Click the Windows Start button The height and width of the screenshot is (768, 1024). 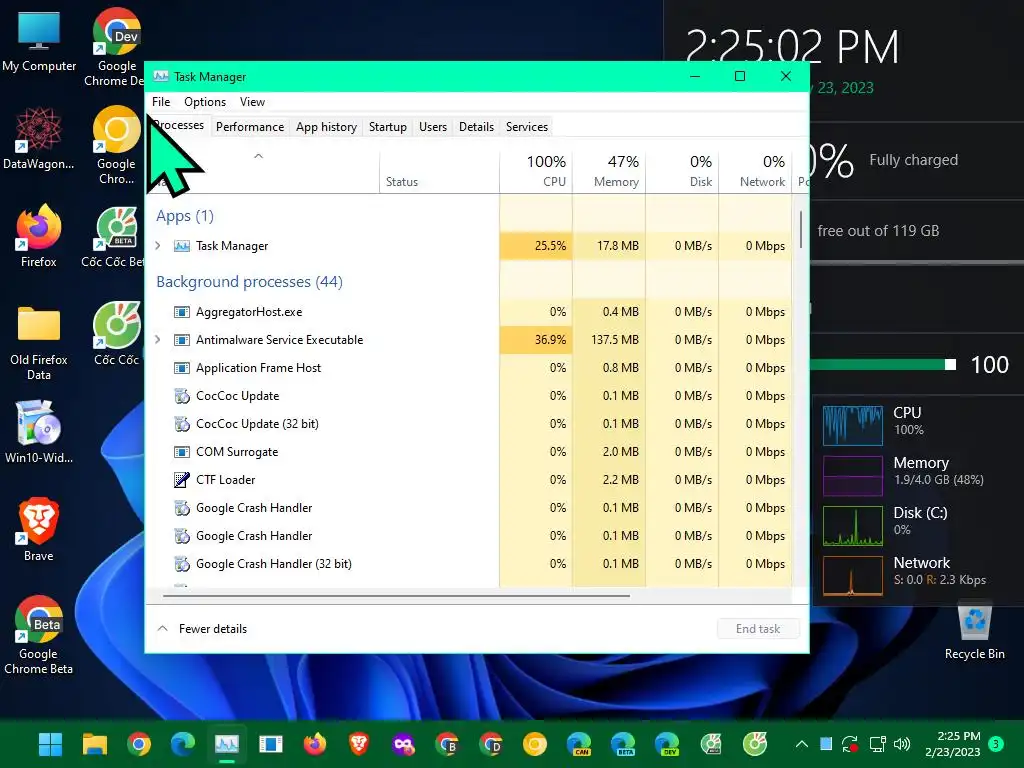click(x=50, y=744)
